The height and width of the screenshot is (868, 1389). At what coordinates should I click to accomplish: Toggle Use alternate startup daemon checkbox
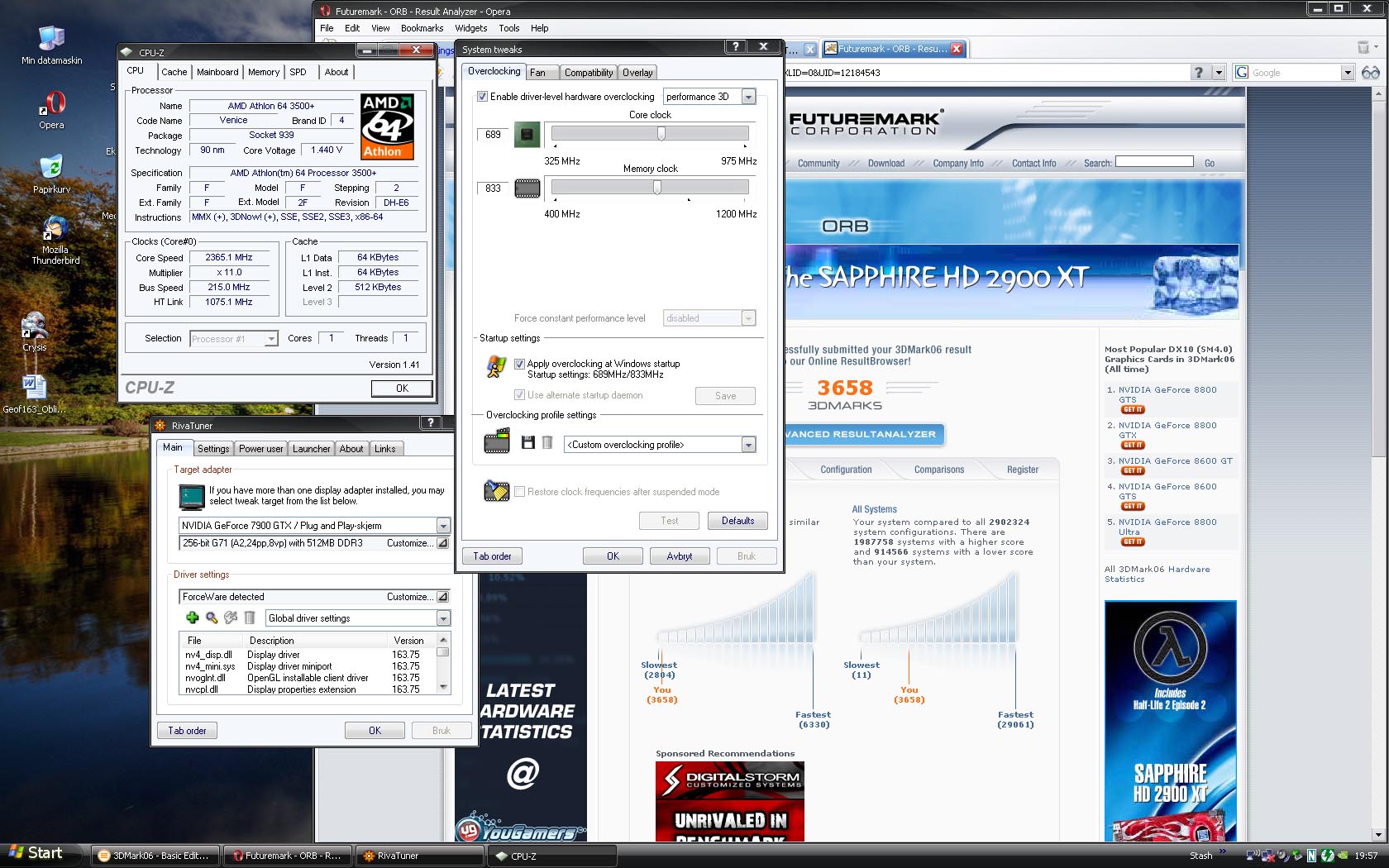tap(519, 395)
